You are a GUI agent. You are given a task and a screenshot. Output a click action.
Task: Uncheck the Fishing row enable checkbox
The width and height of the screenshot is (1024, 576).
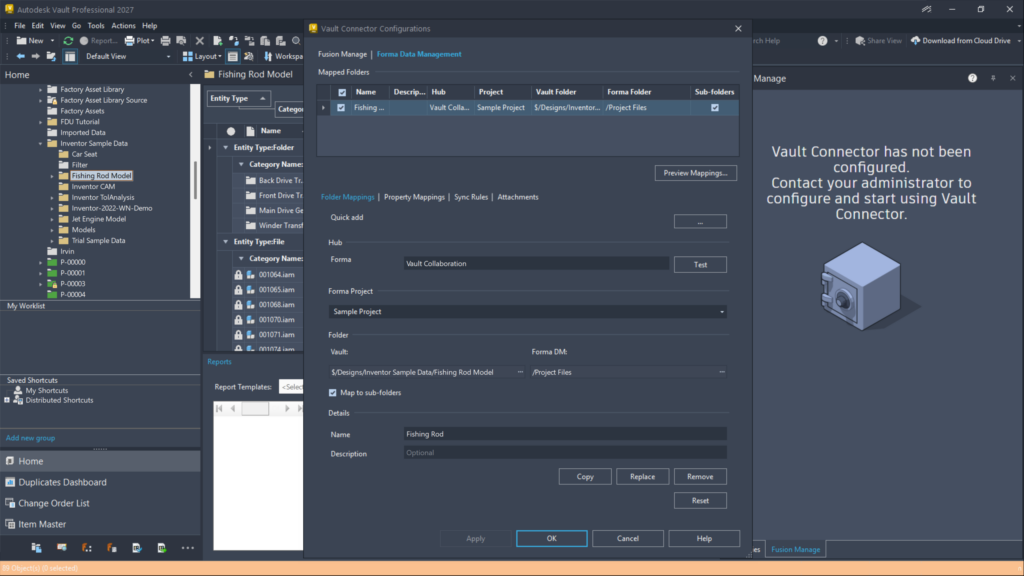(341, 108)
